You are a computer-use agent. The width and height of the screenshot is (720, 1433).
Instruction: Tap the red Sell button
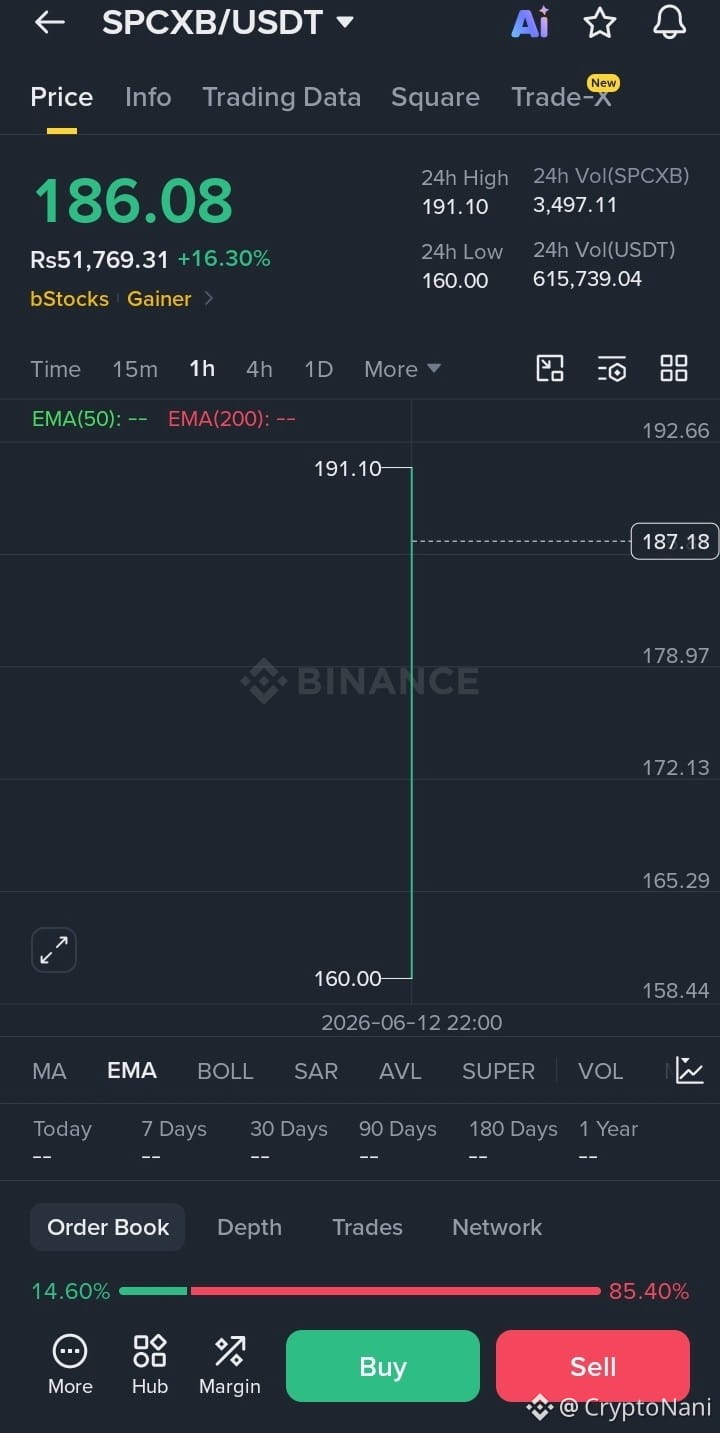(593, 1366)
